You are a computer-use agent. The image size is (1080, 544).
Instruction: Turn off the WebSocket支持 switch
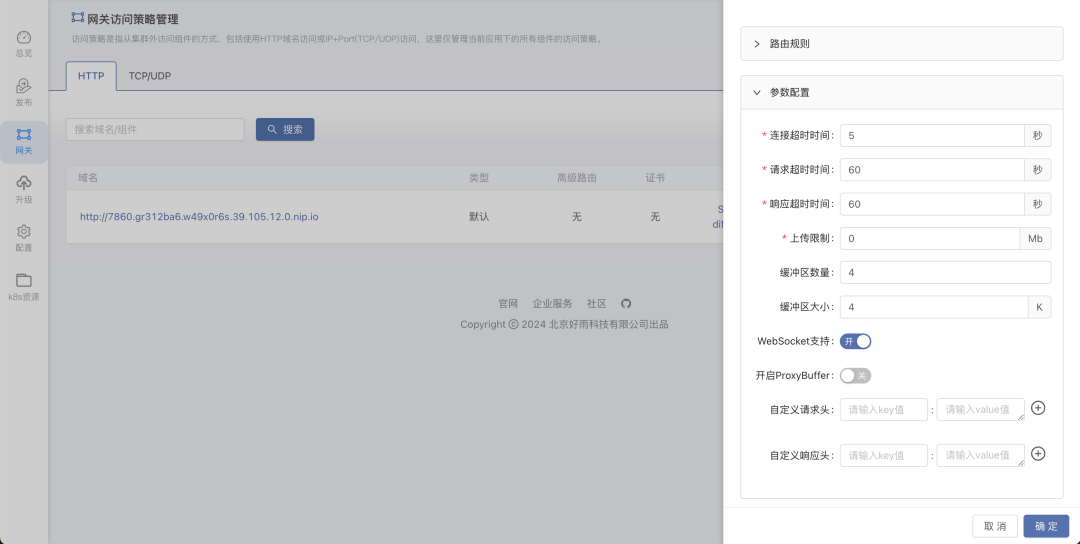[x=855, y=341]
